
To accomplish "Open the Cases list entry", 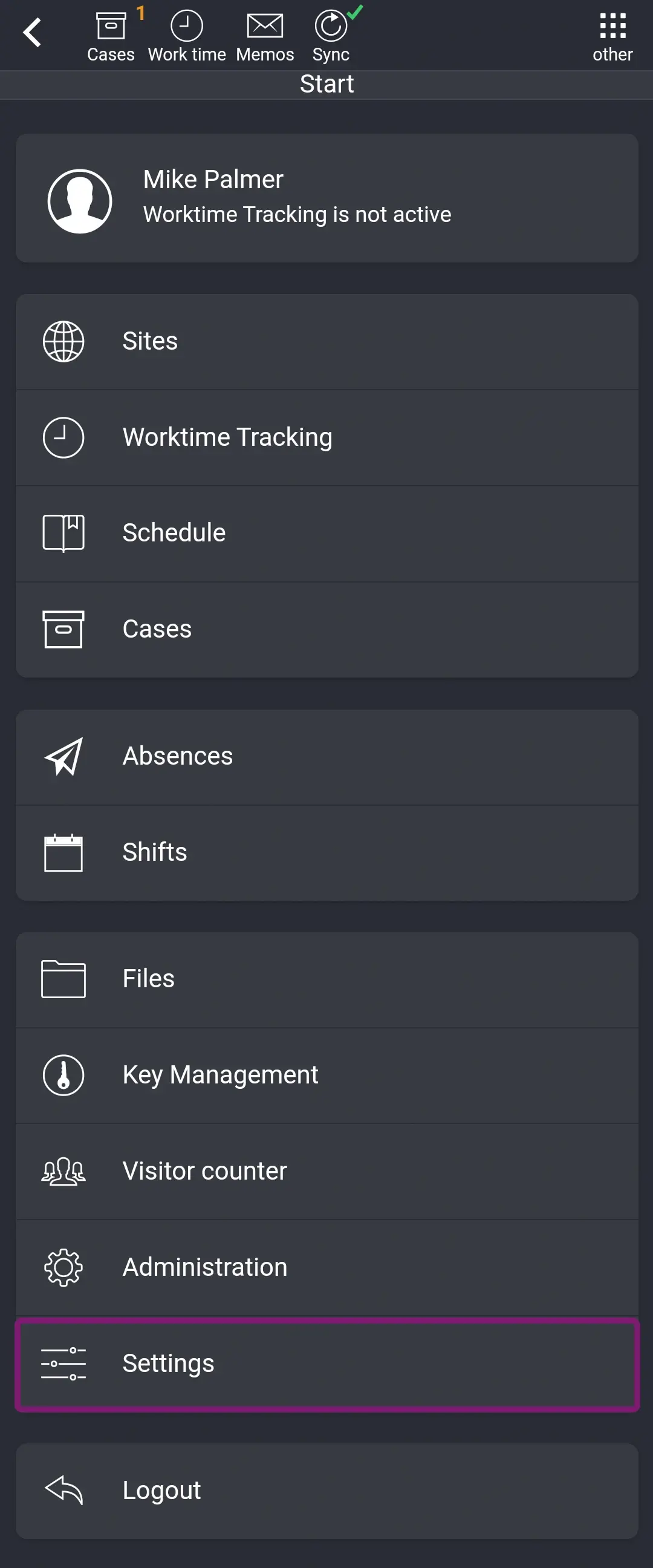I will (327, 629).
